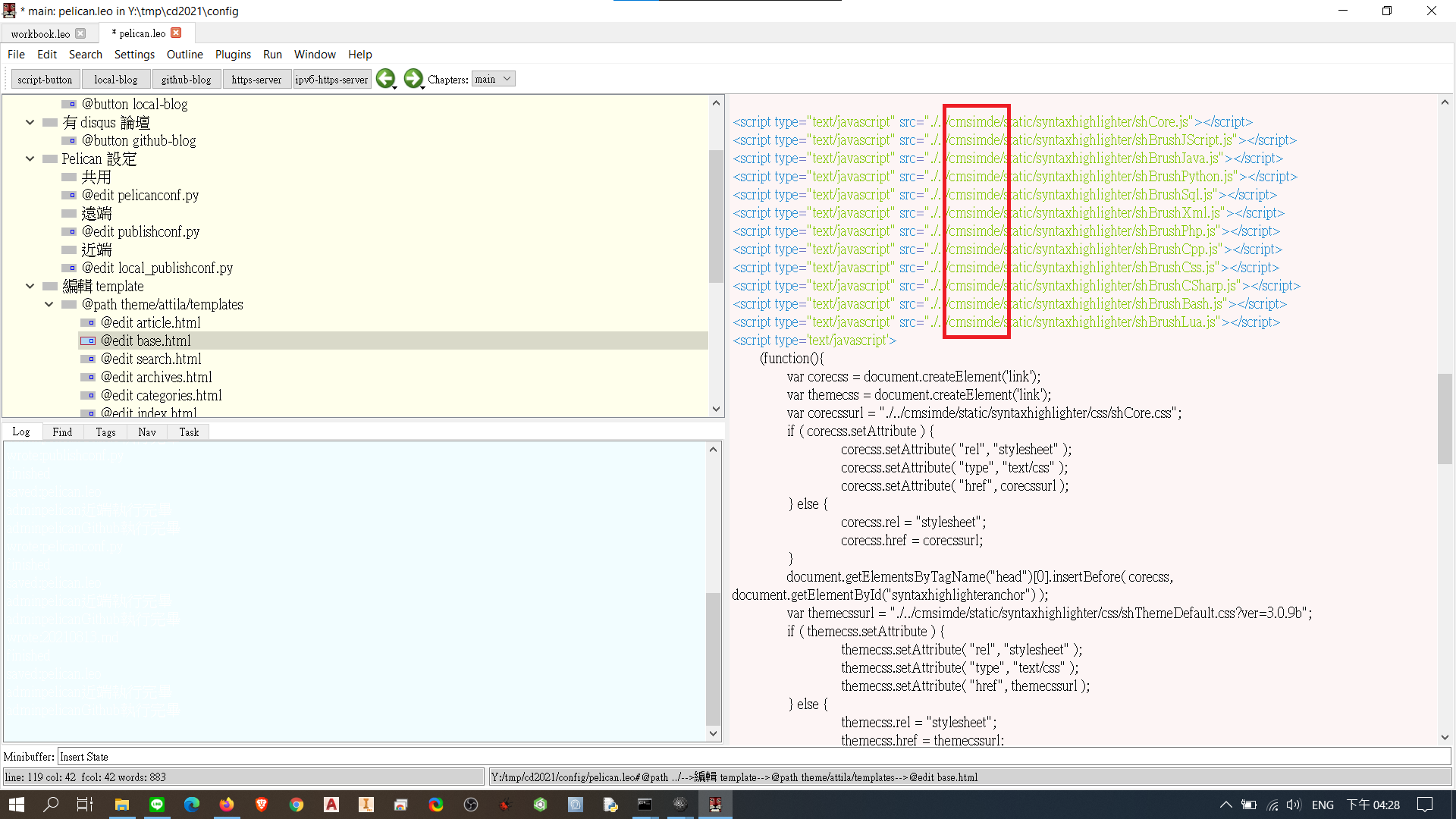Screen dimensions: 1456x819
Task: Open Firefox from the taskbar
Action: pos(227,805)
